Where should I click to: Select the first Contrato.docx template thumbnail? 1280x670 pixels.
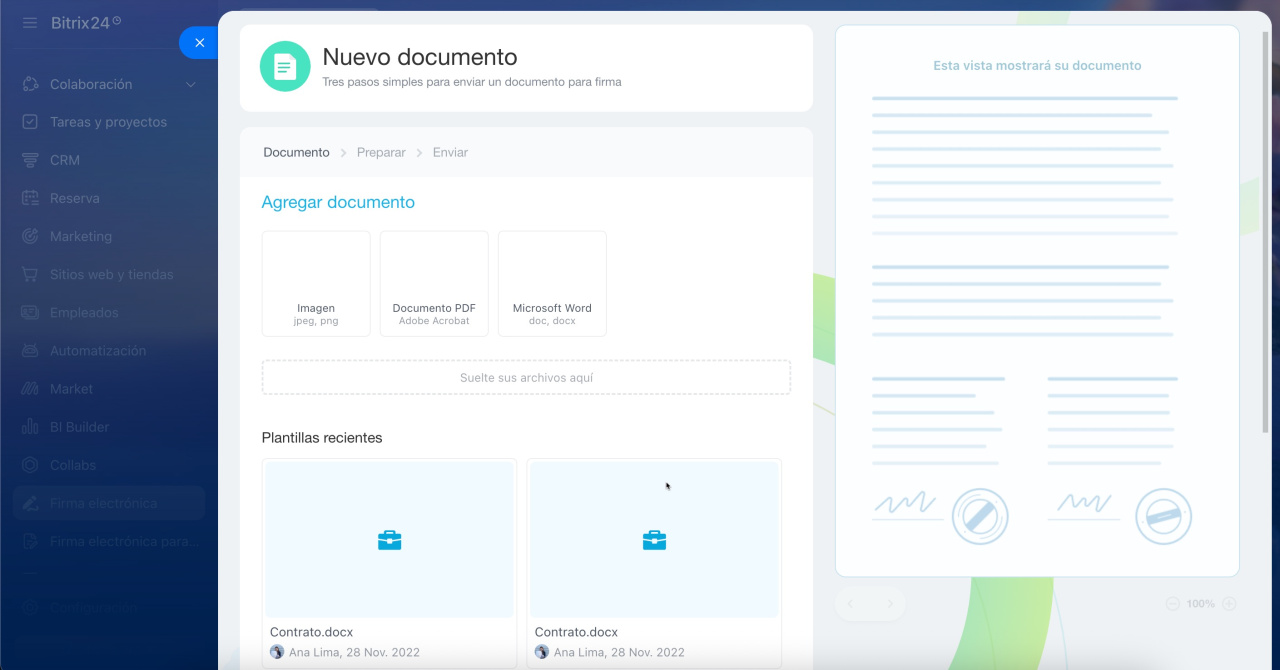[x=389, y=540]
